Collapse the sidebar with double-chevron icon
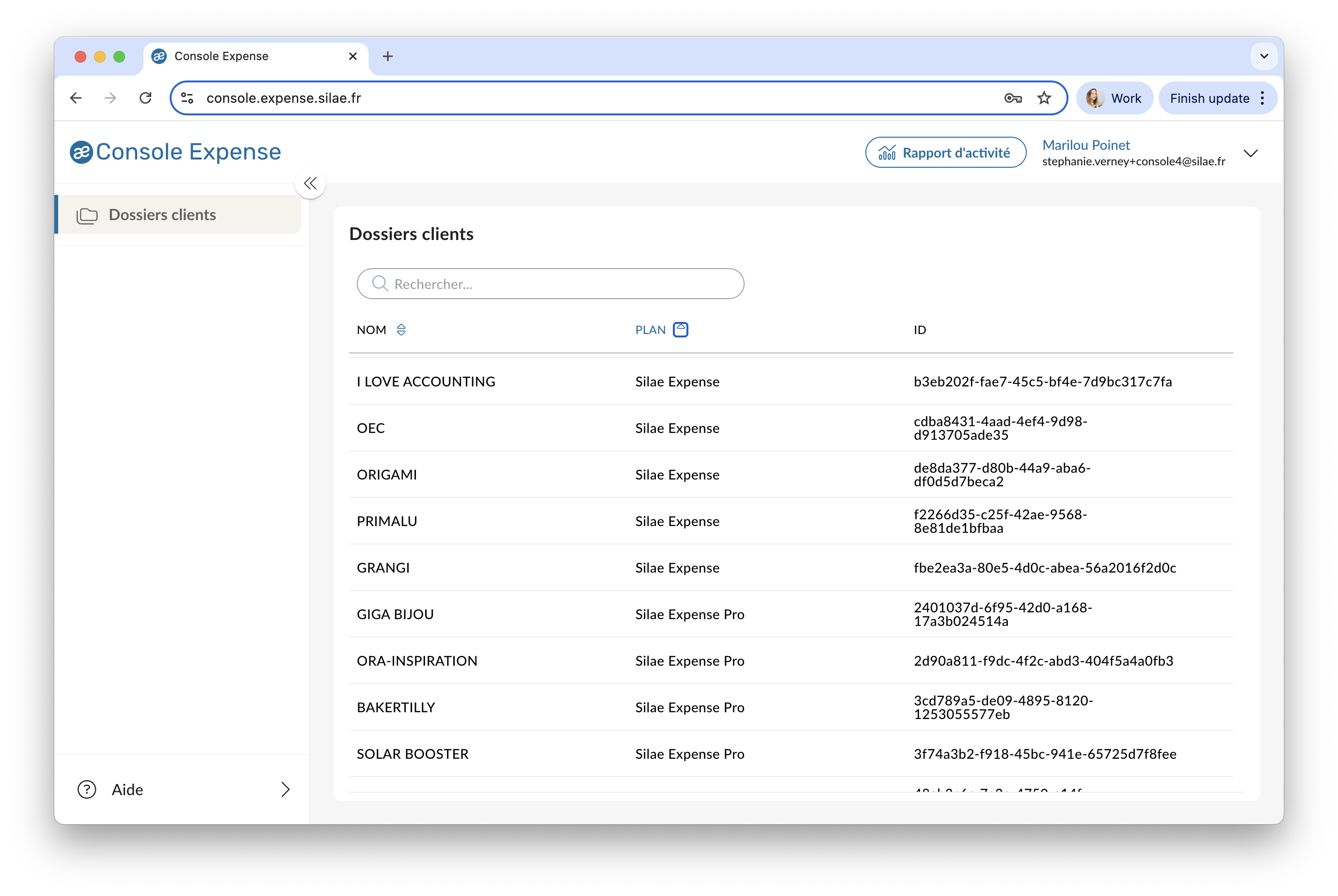The width and height of the screenshot is (1338, 896). point(310,183)
